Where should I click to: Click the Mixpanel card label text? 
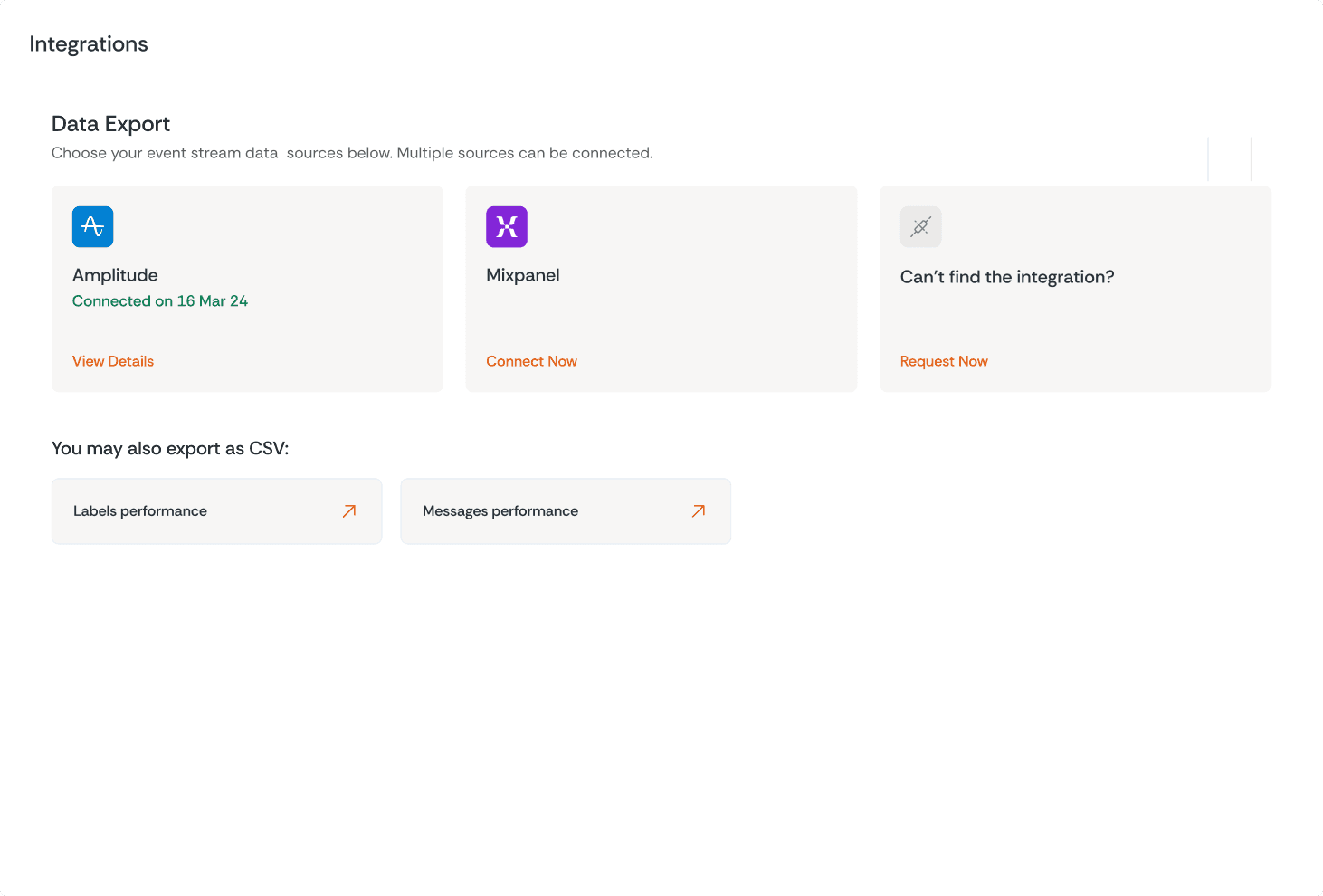pyautogui.click(x=522, y=274)
